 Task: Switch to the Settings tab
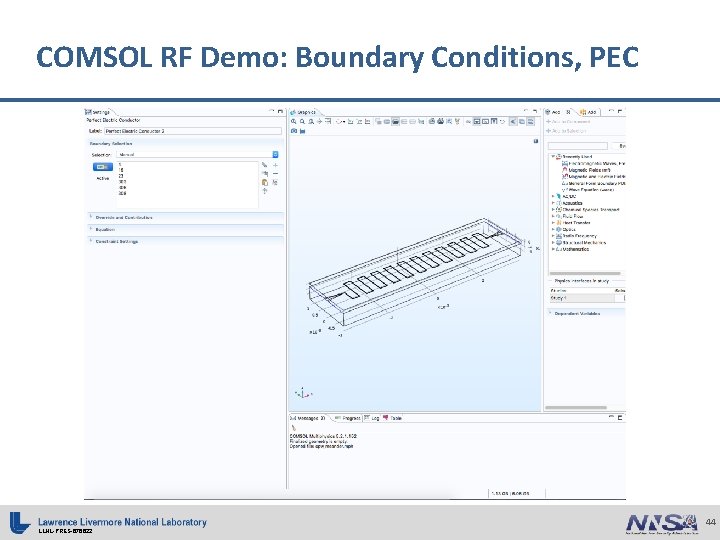[x=98, y=112]
